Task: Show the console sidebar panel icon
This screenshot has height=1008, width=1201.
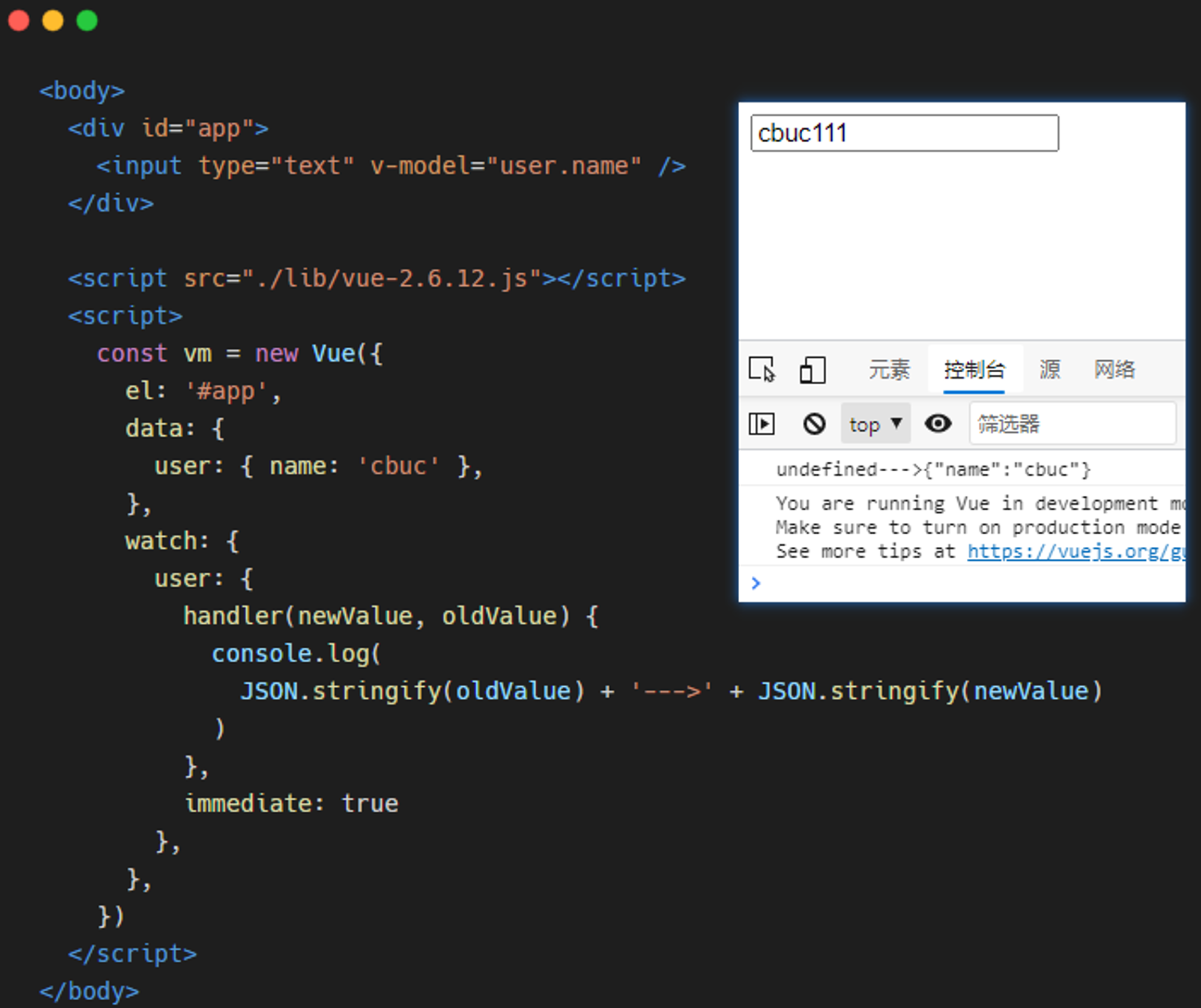Action: point(761,424)
